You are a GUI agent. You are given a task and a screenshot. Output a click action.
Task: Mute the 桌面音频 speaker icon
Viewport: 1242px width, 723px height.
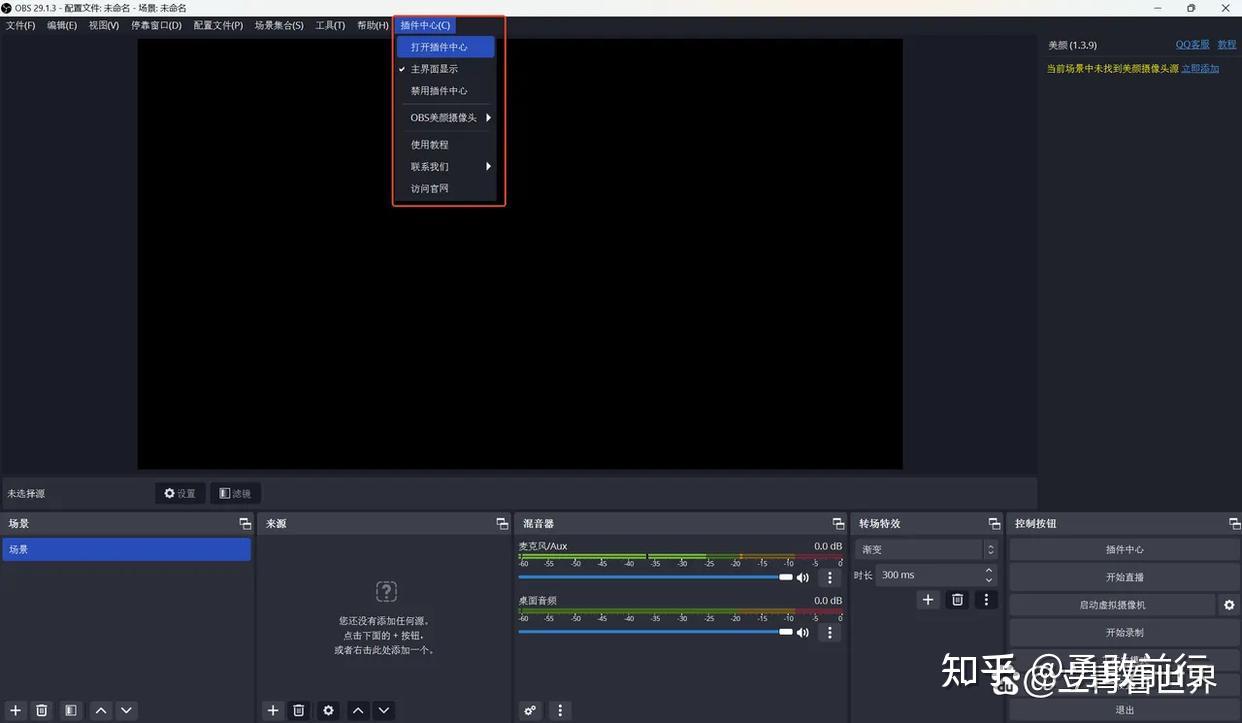(x=802, y=632)
